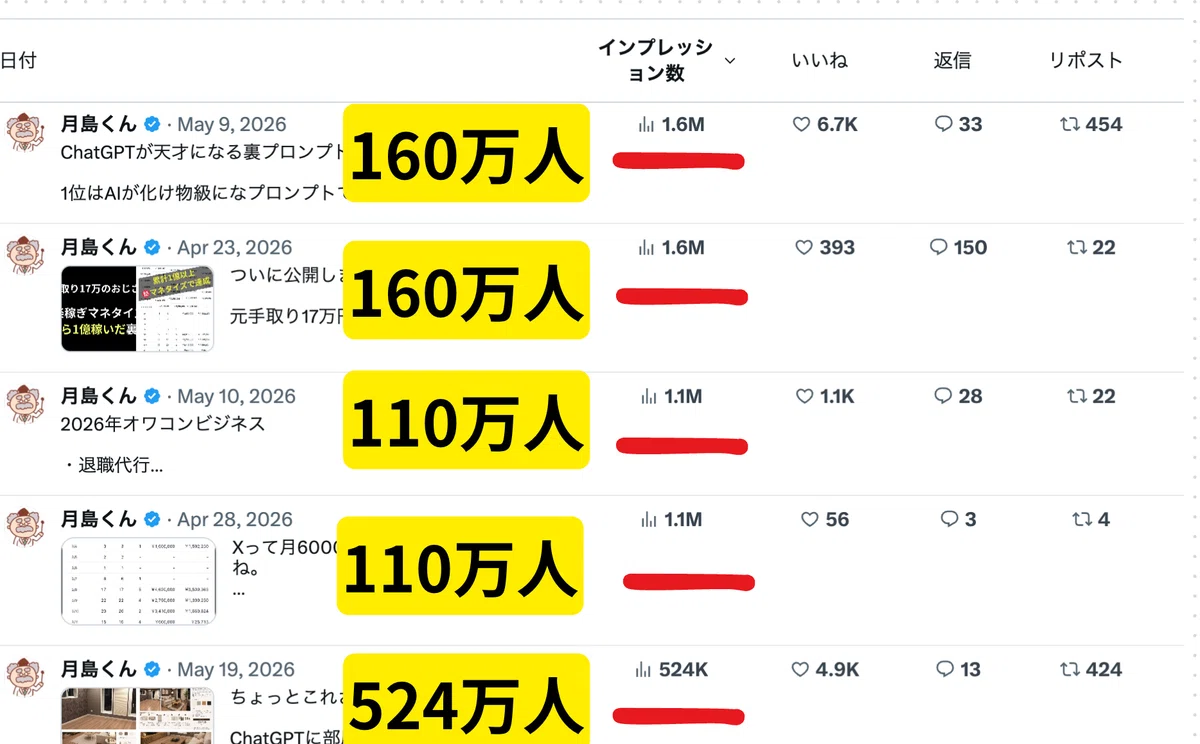Open the spreadsheet thumbnail on Apr 28 post

point(138,581)
